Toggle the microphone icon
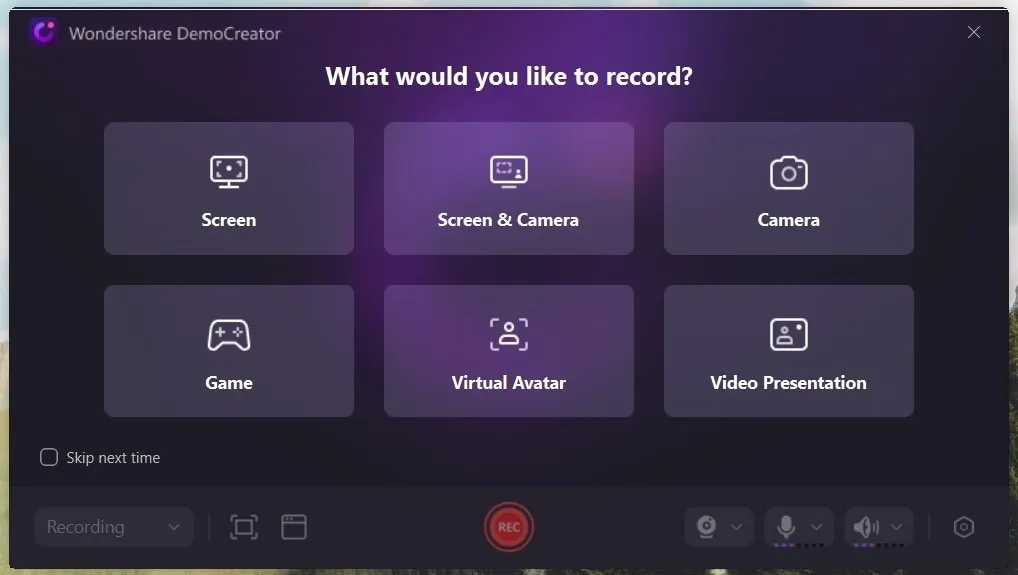This screenshot has width=1018, height=575. pos(786,527)
